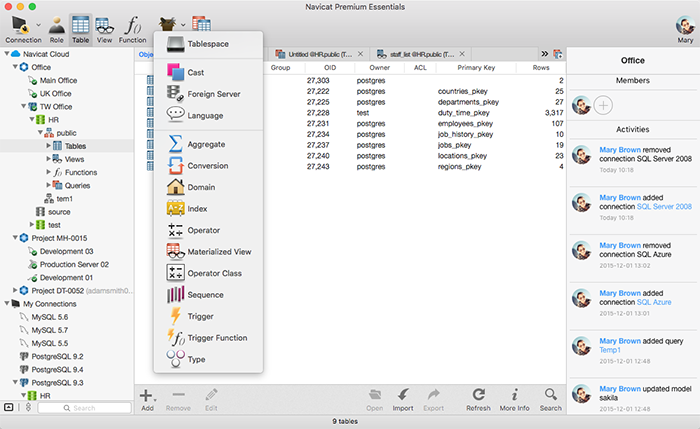This screenshot has height=429, width=700.
Task: Click the More Info button
Action: [x=514, y=400]
